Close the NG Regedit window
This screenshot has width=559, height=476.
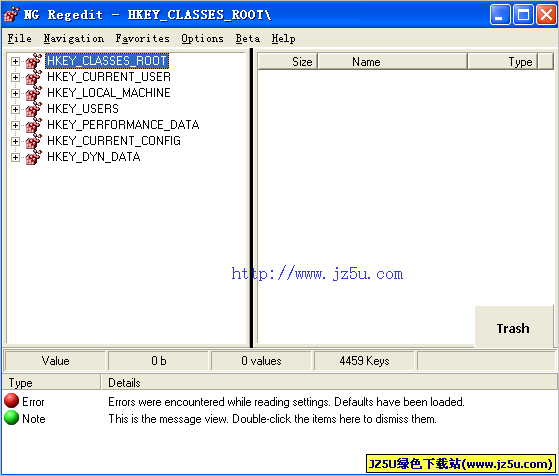[x=546, y=14]
